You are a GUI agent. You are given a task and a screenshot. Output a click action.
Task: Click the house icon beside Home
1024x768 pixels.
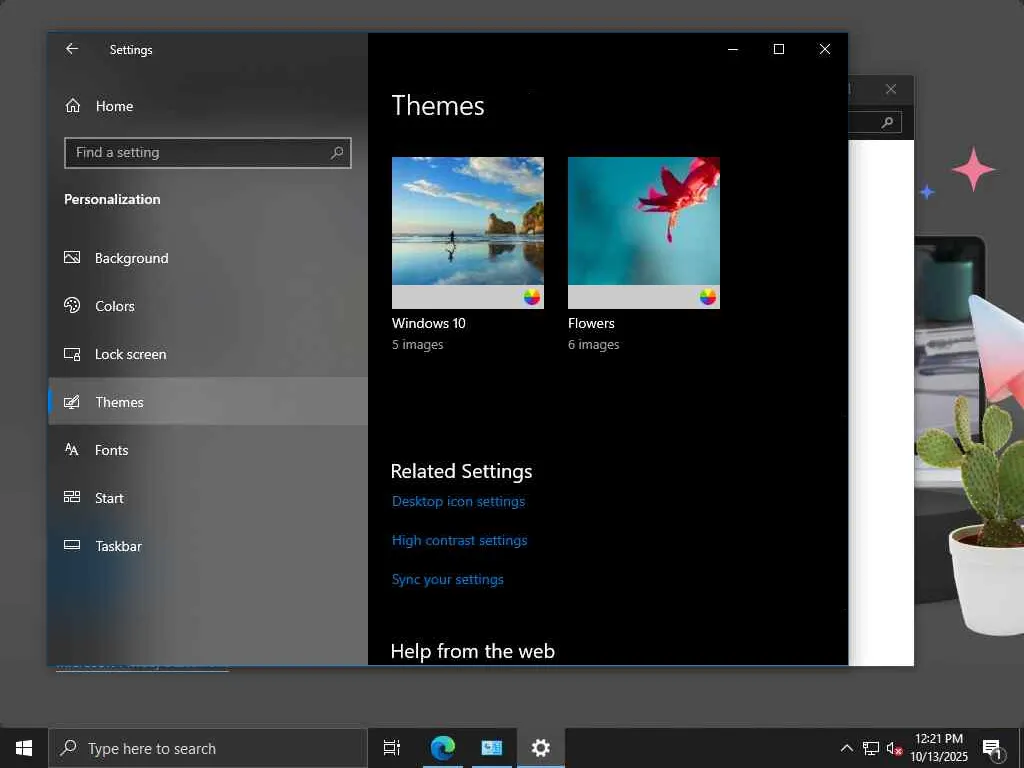pos(72,106)
